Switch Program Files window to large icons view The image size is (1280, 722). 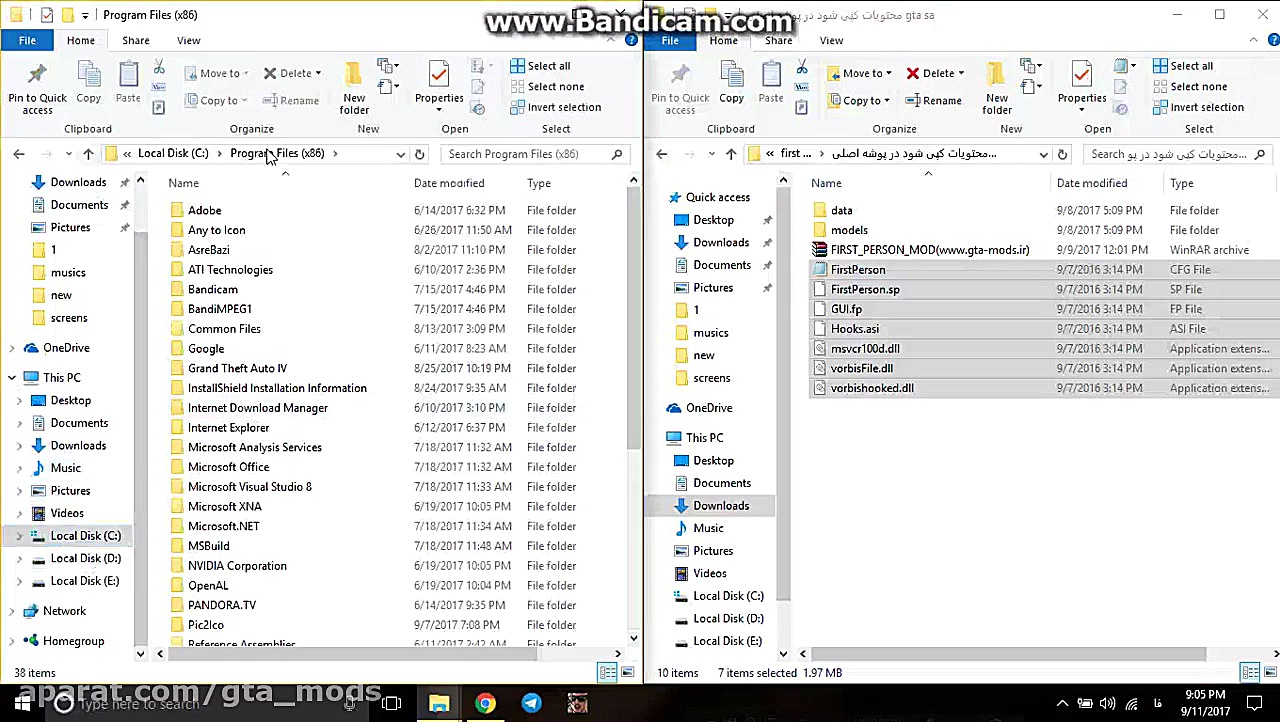point(628,673)
